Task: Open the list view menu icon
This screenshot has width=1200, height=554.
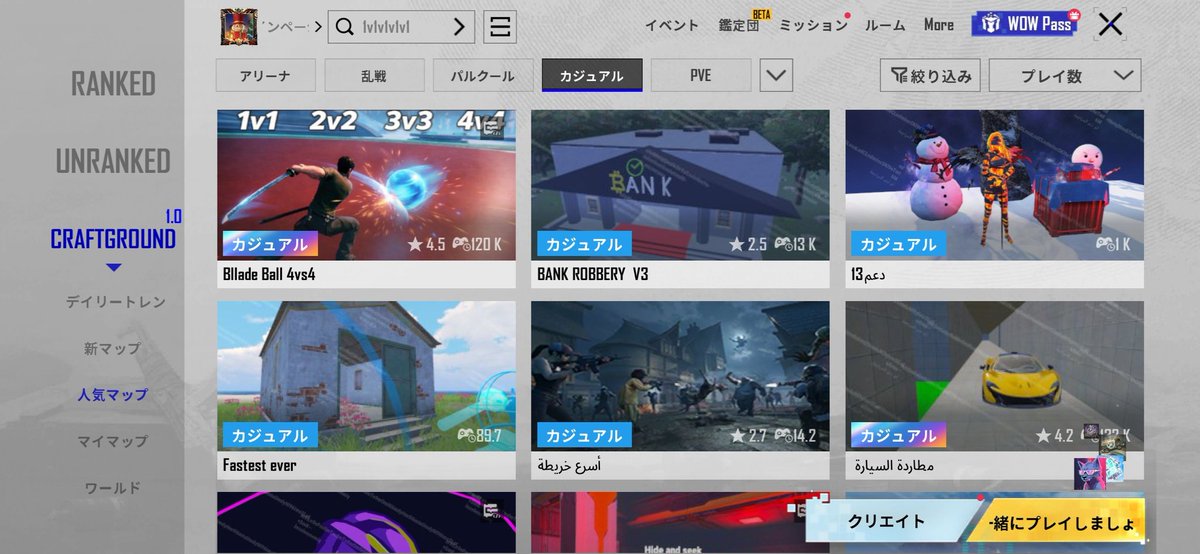Action: (500, 27)
